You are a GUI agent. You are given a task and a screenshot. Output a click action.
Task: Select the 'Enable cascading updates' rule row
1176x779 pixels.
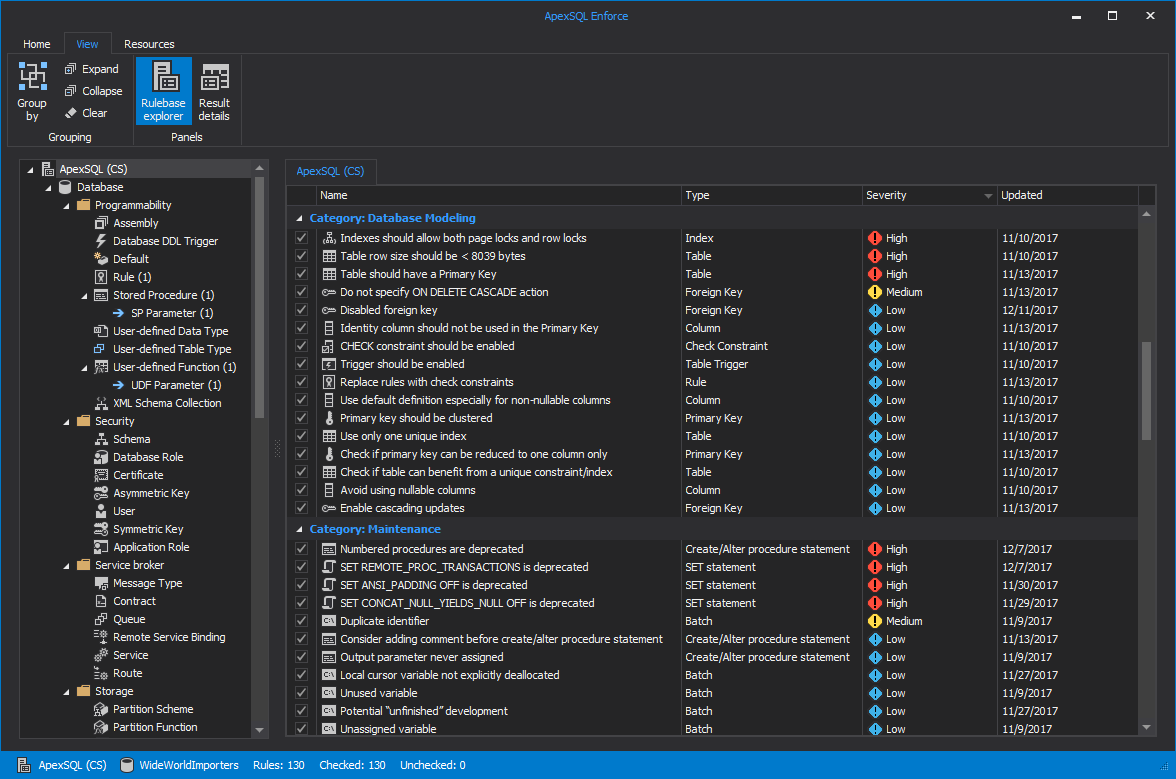[712, 508]
